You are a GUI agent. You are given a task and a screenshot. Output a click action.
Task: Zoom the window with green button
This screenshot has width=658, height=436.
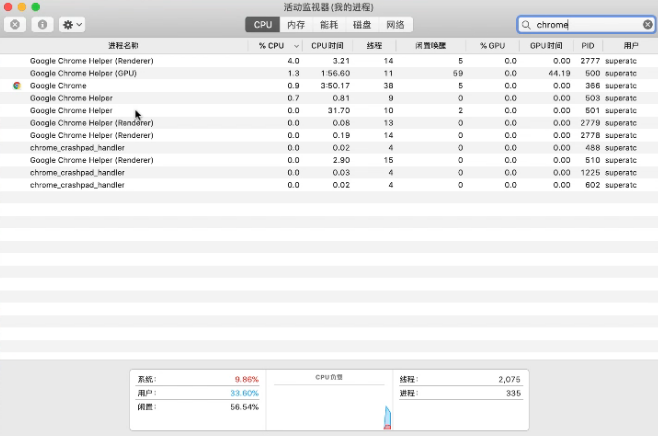[36, 7]
